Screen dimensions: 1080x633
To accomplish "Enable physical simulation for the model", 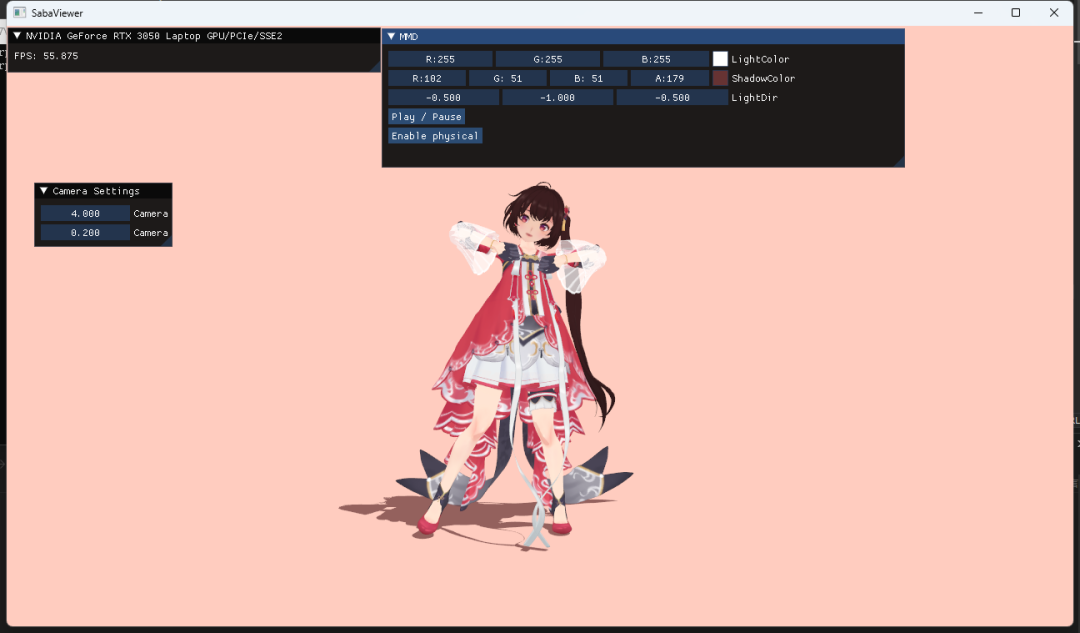I will tap(434, 135).
